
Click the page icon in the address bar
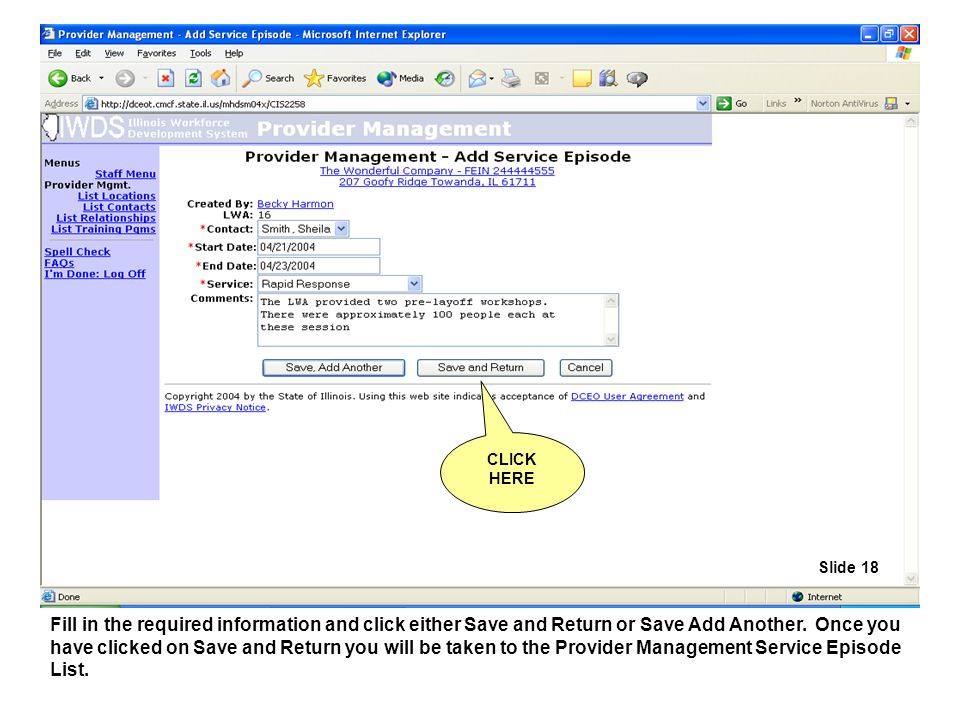point(91,104)
